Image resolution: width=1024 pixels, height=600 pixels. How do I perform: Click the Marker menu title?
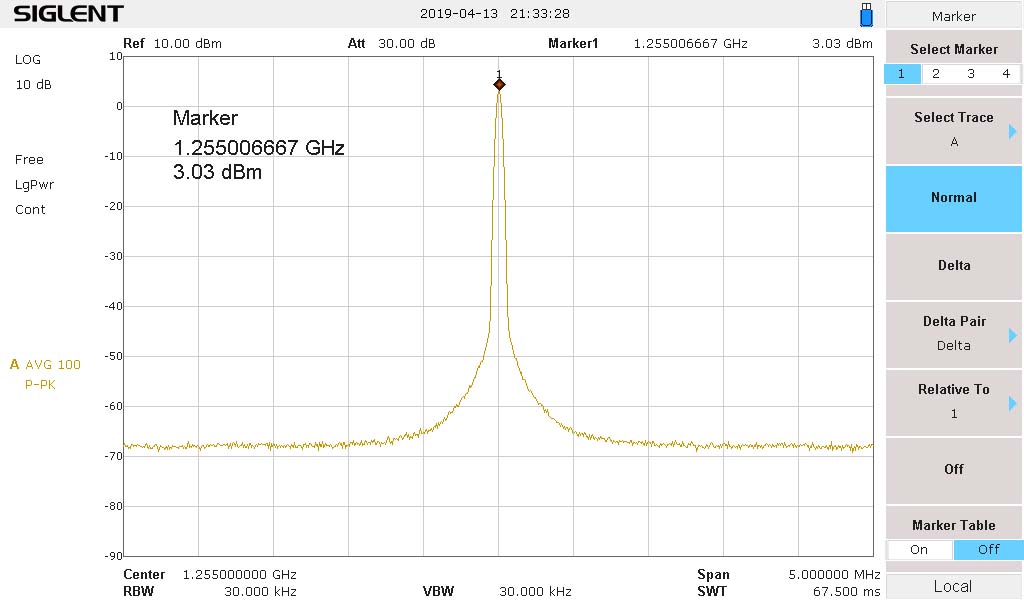click(953, 16)
